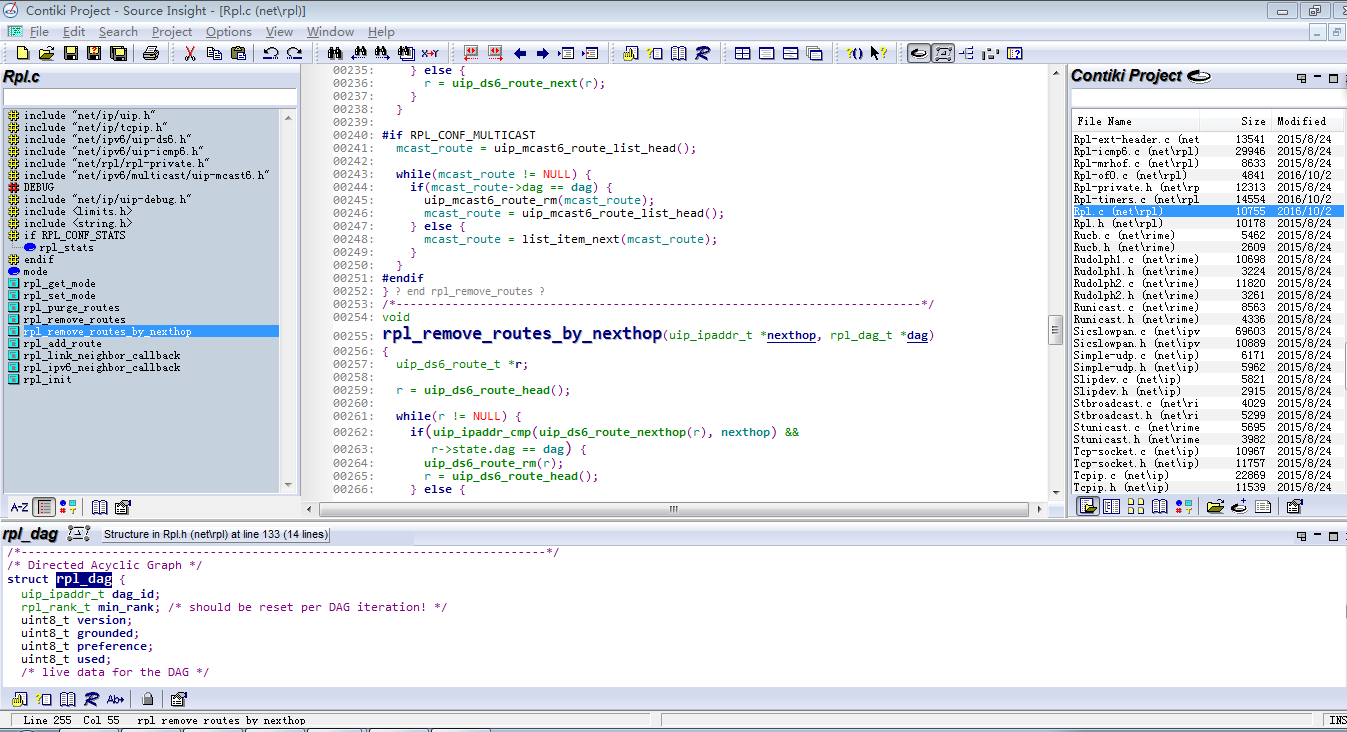Toggle the Project Window toolbar button
The height and width of the screenshot is (732, 1347).
(918, 53)
